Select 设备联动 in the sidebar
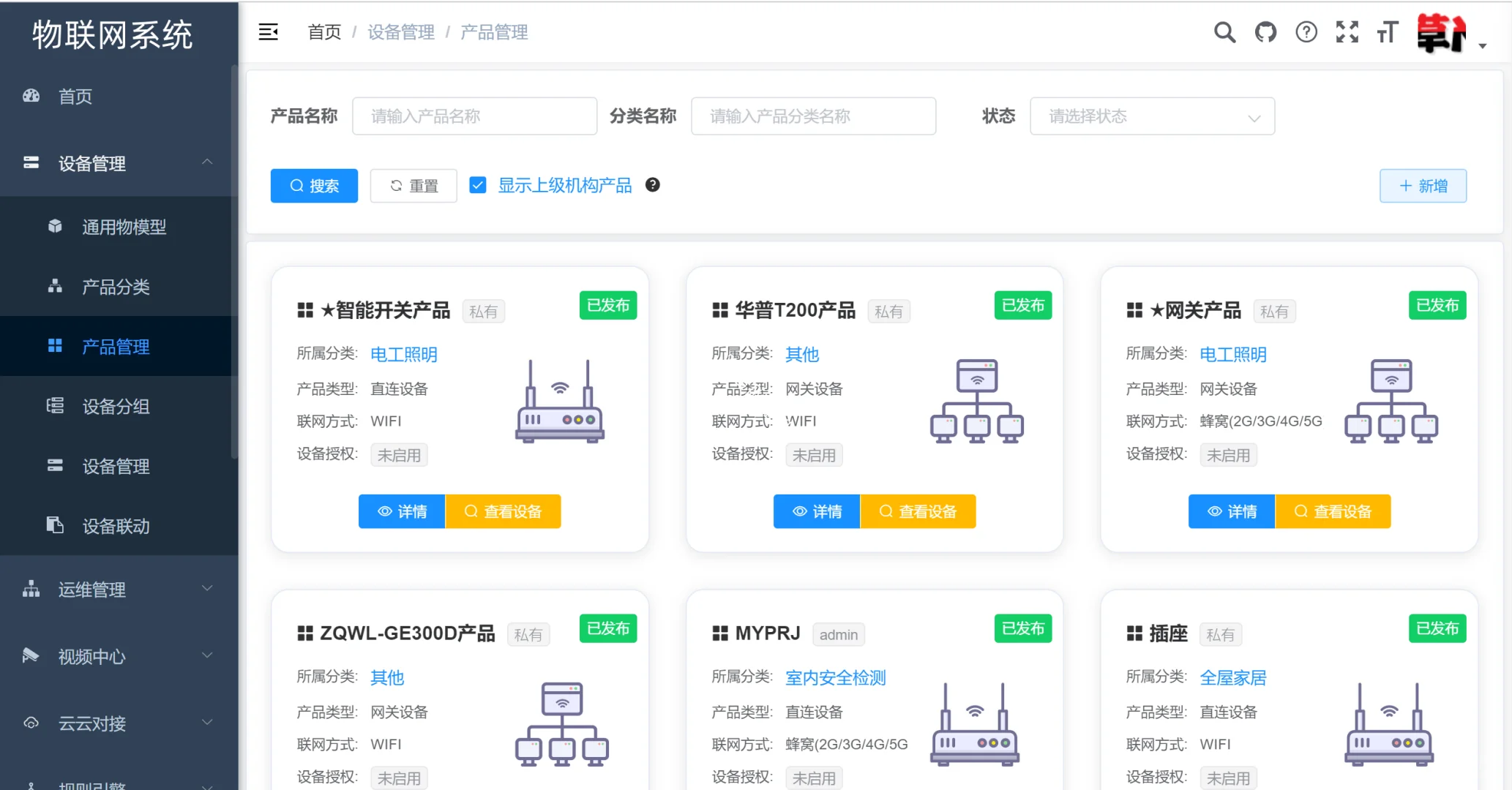The height and width of the screenshot is (790, 1512). [x=115, y=527]
